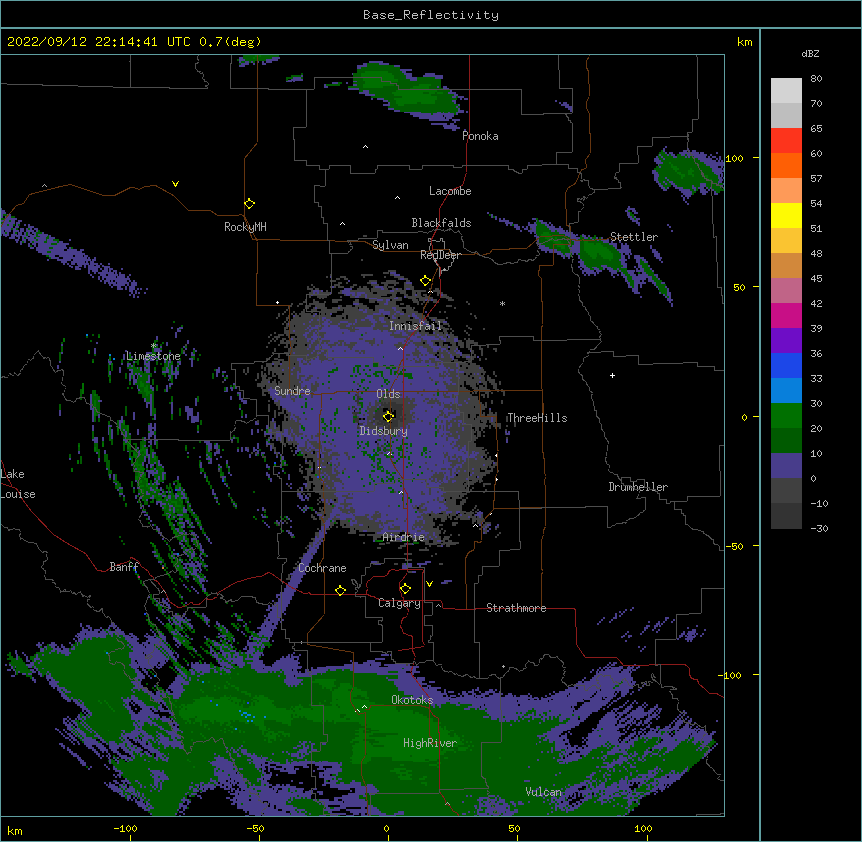The image size is (862, 842).
Task: Click the asterisk marker above the Limestone label
Action: pyautogui.click(x=153, y=346)
